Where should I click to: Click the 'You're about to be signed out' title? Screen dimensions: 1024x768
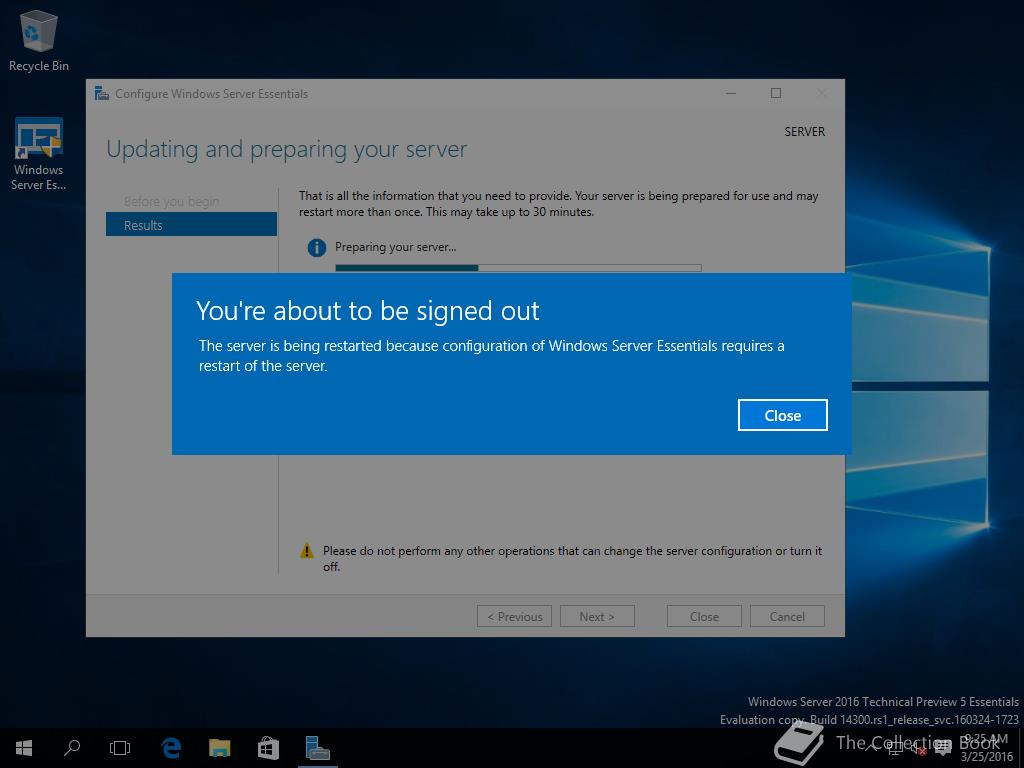pyautogui.click(x=368, y=311)
